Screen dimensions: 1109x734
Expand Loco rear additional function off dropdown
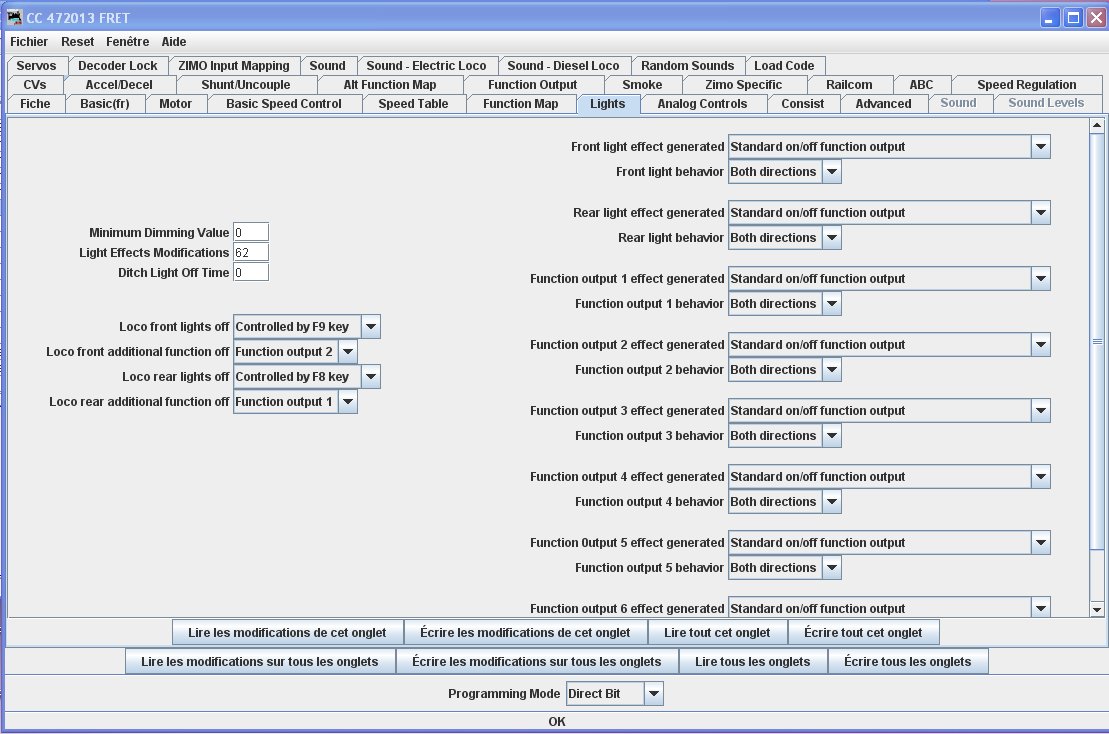[x=347, y=402]
